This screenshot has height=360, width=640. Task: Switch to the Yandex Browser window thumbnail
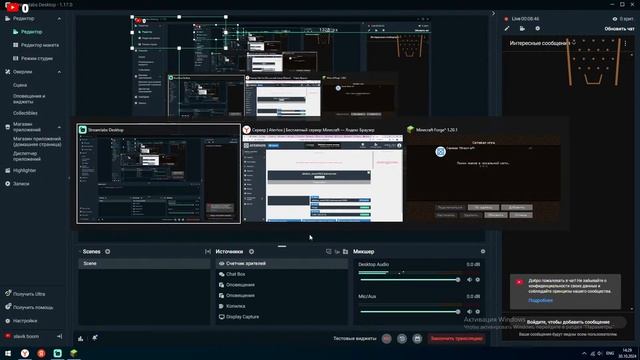click(322, 173)
